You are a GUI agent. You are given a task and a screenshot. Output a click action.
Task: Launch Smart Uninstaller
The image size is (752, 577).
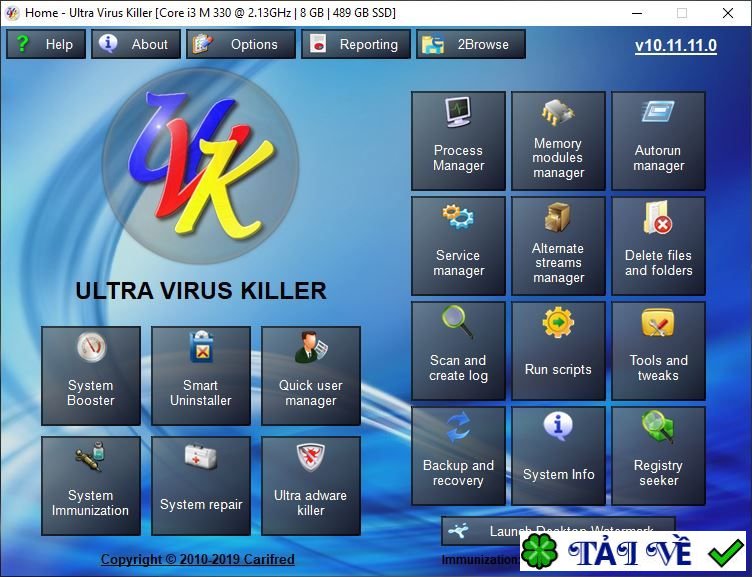pos(200,376)
